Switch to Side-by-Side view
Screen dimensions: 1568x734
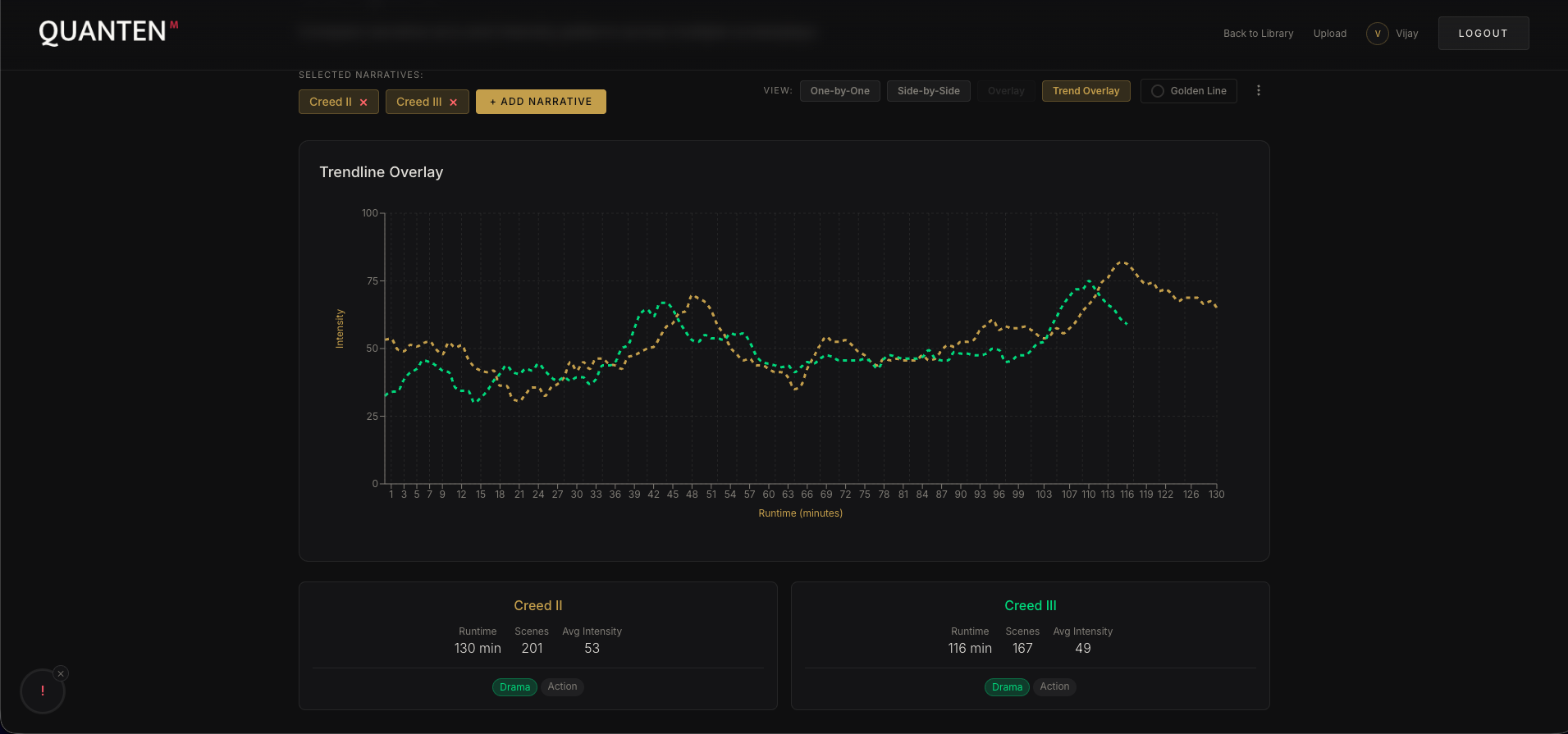928,91
